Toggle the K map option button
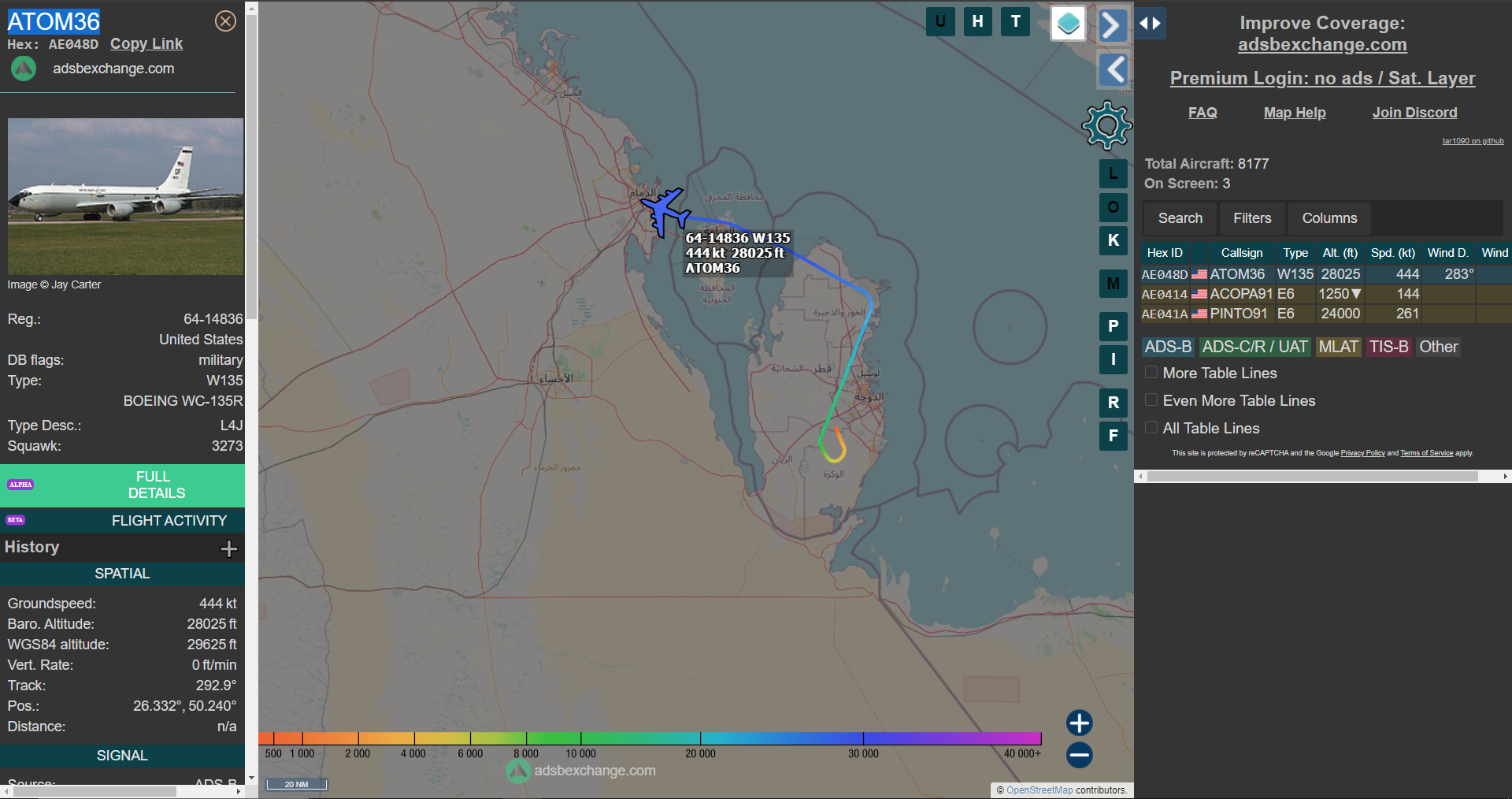 tap(1113, 240)
